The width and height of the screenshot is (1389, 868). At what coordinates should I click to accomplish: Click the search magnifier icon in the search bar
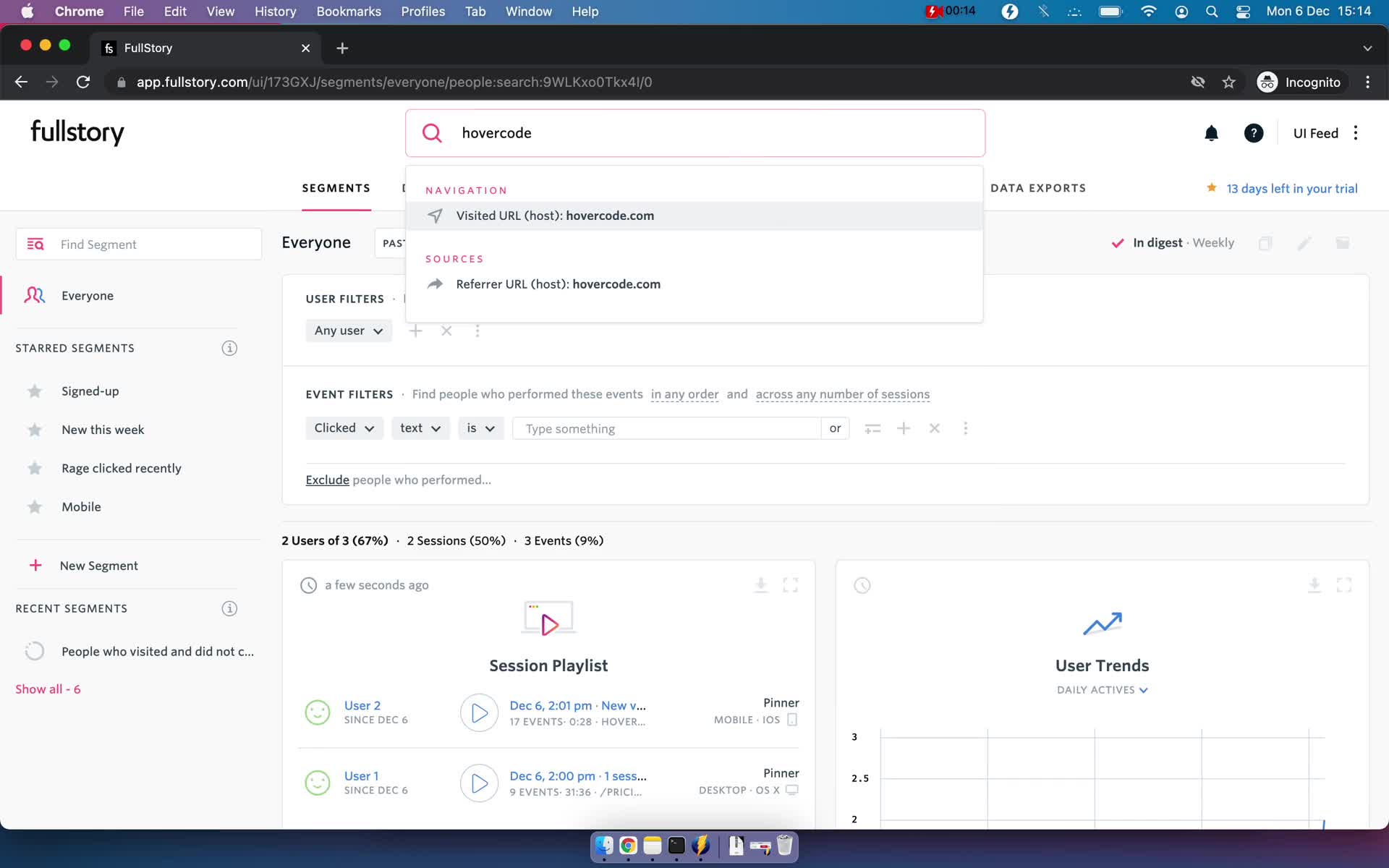click(x=432, y=133)
